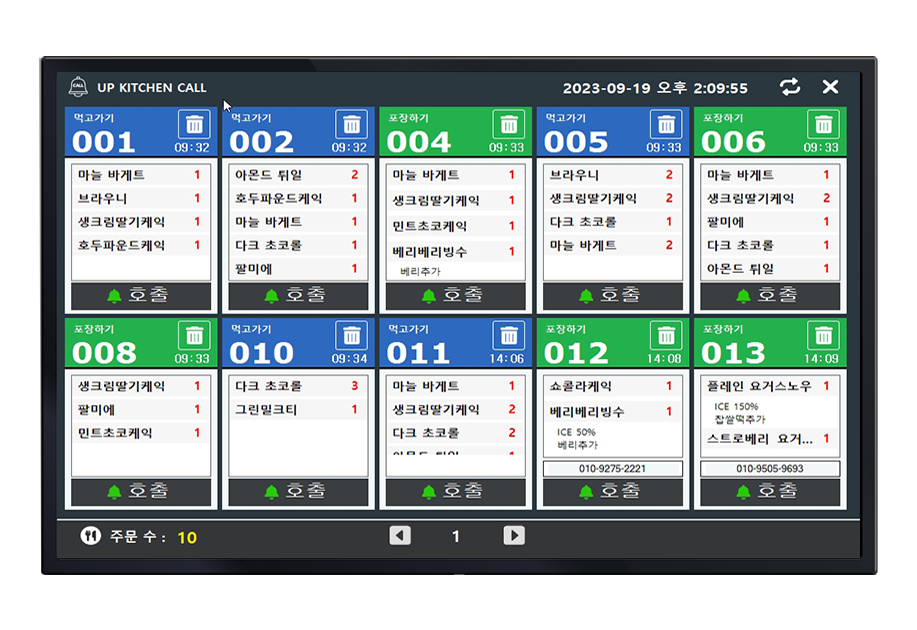
Task: Call customer for order 013
Action: point(769,492)
